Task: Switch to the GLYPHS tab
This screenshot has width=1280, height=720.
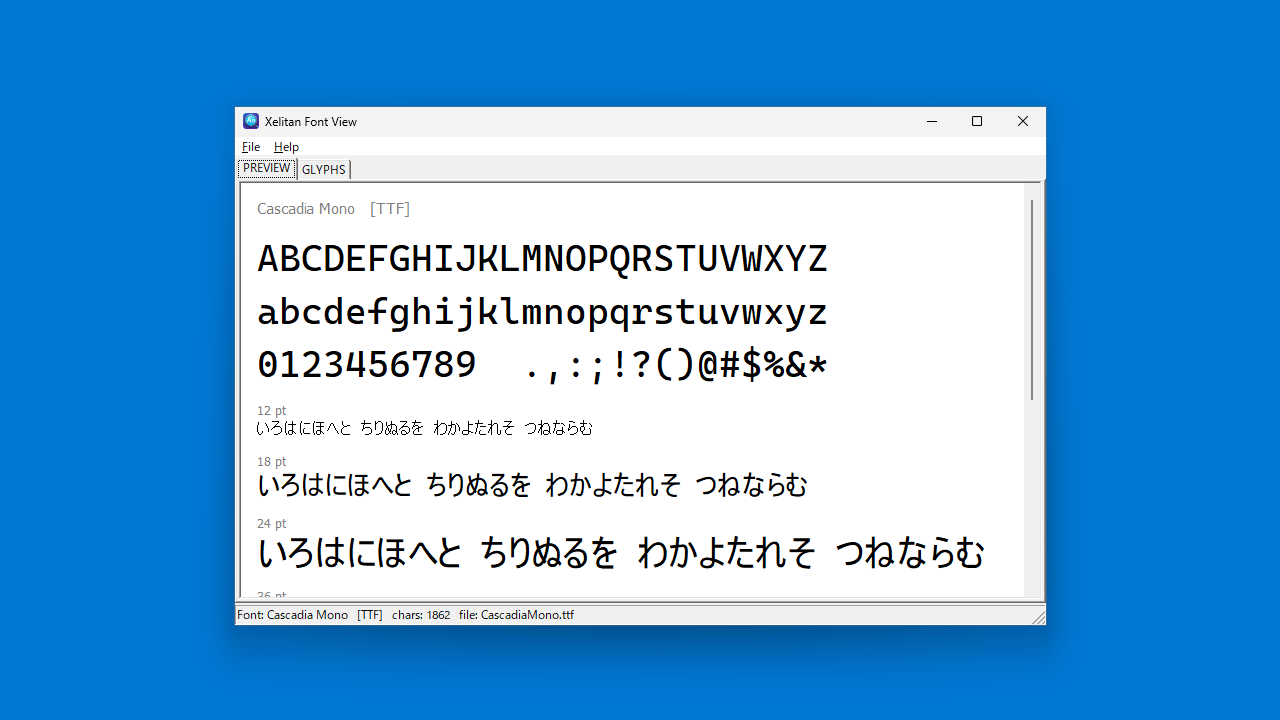Action: 323,170
